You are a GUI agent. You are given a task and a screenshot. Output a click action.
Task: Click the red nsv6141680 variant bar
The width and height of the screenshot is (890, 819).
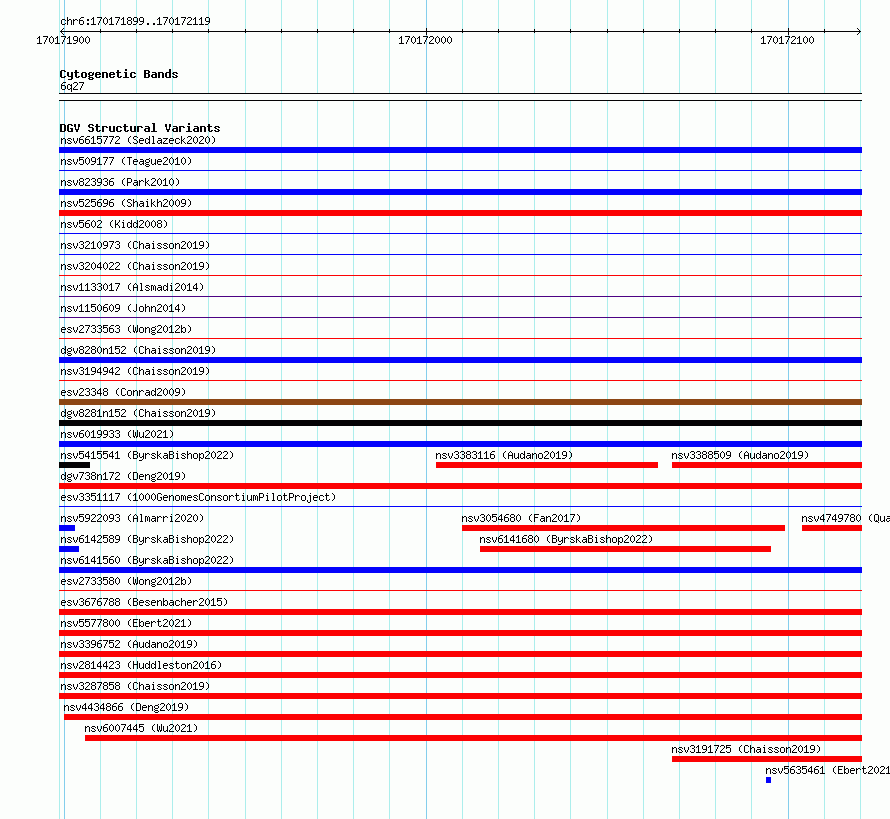click(625, 549)
